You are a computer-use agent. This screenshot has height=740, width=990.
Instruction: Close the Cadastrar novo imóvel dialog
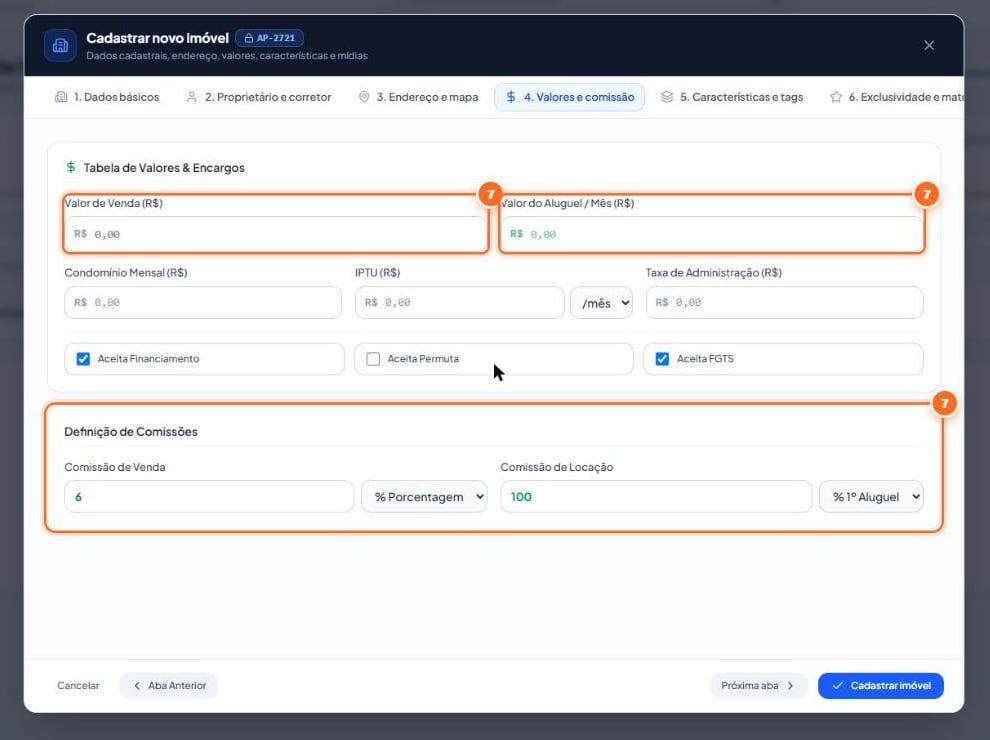(x=929, y=45)
